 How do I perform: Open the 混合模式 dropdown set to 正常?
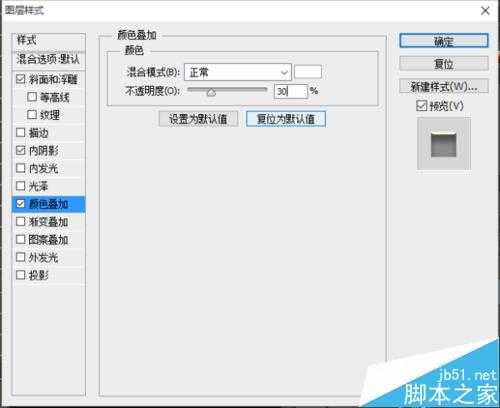pos(238,72)
